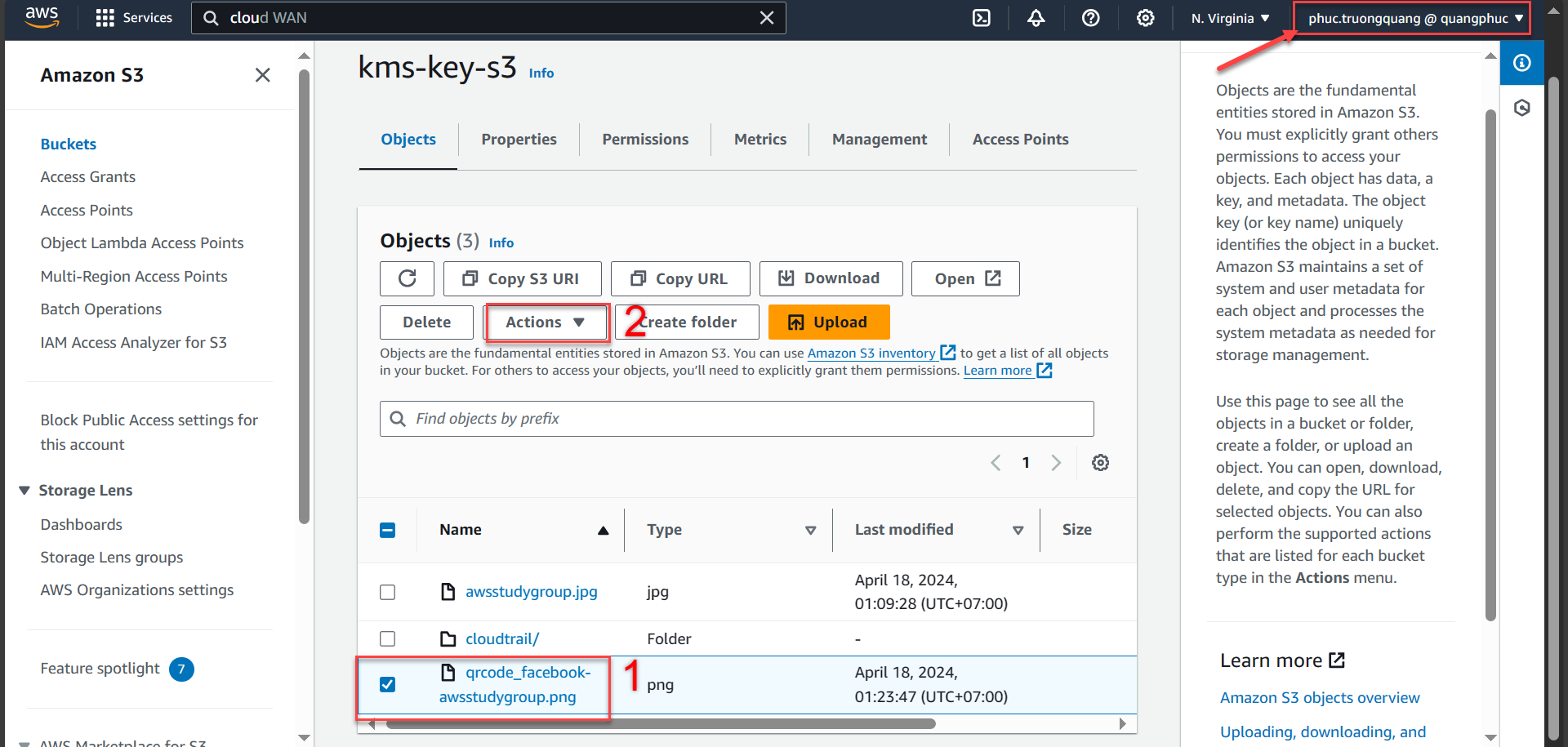
Task: Open the help question mark icon
Action: pyautogui.click(x=1091, y=18)
